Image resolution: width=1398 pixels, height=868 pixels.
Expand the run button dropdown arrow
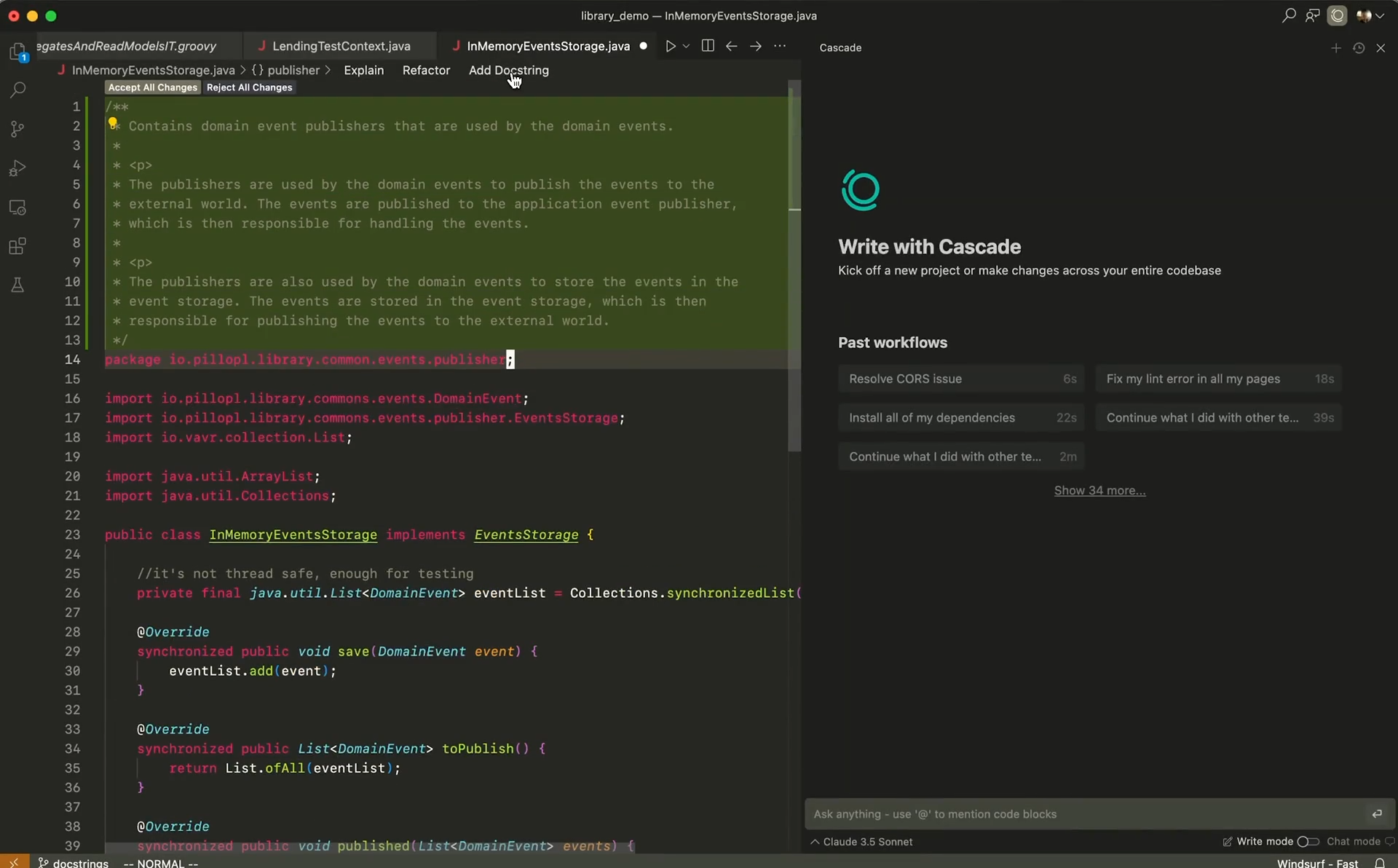pyautogui.click(x=686, y=46)
